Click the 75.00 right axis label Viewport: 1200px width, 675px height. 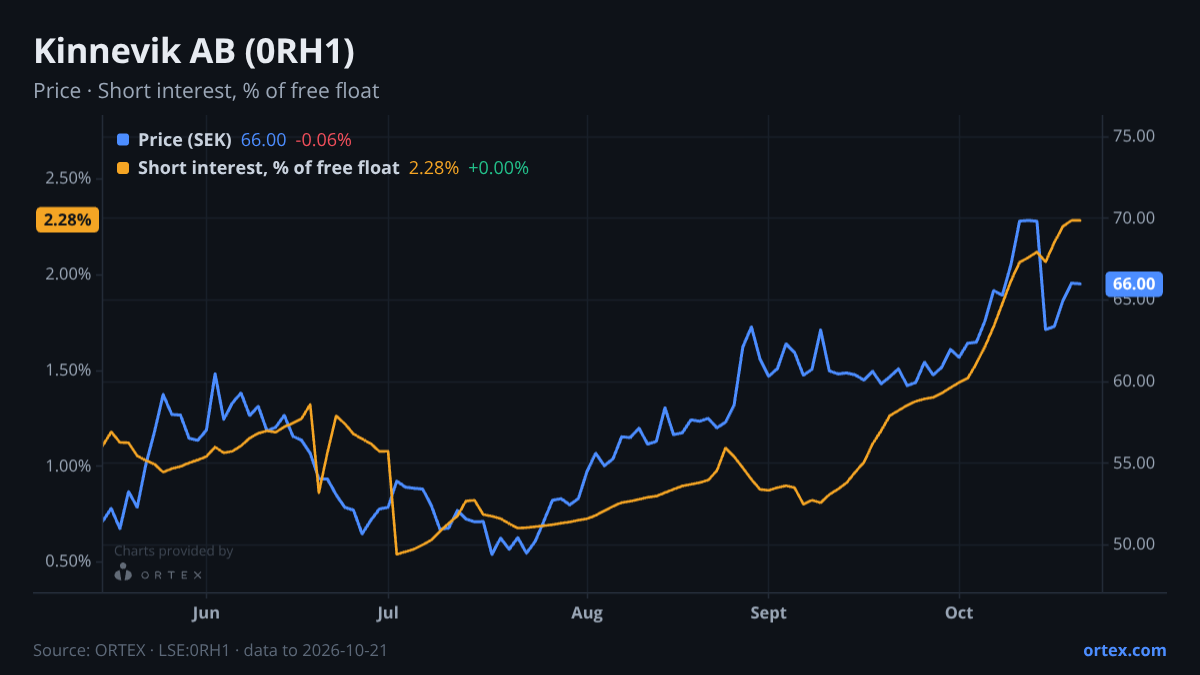pyautogui.click(x=1134, y=136)
